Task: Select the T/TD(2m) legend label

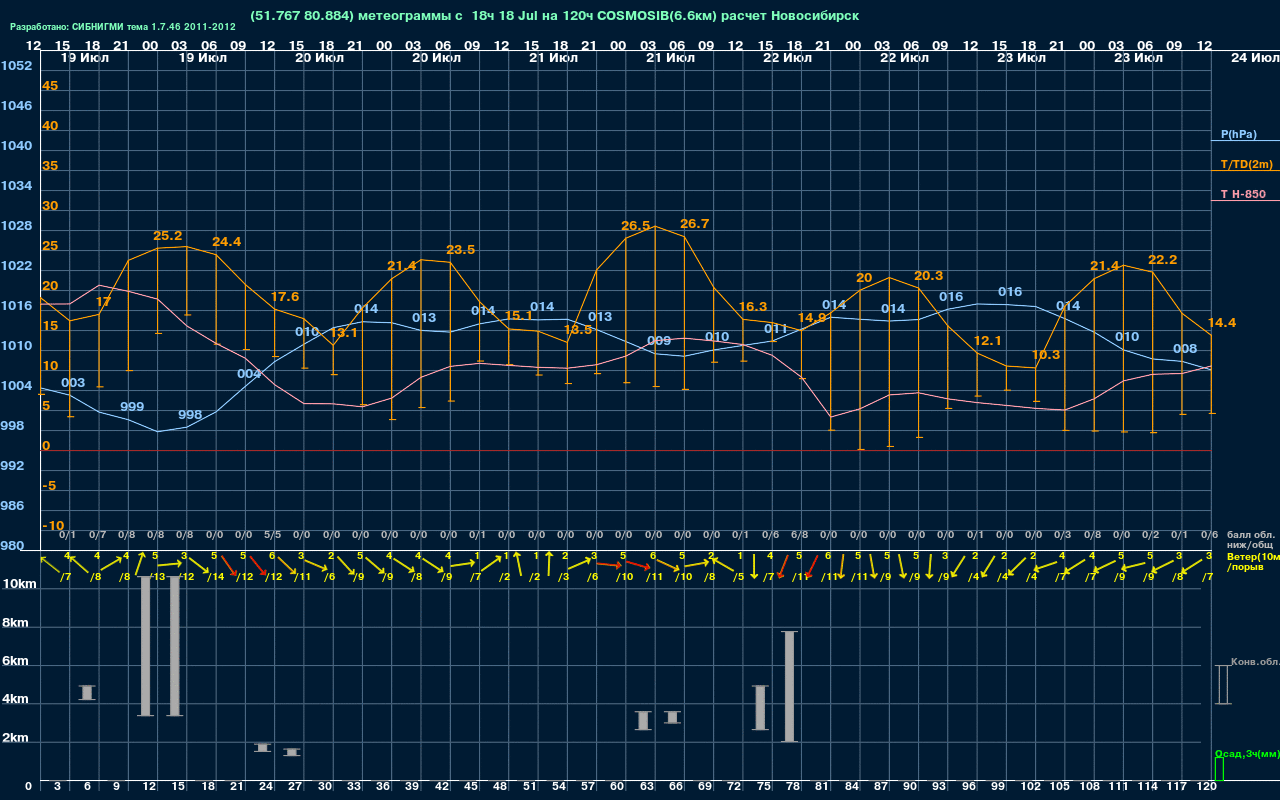Action: tap(1246, 164)
